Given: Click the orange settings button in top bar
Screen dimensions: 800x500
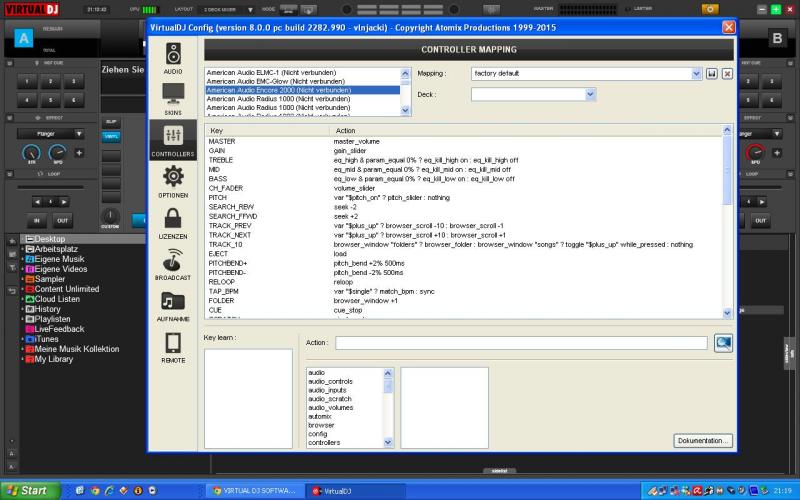Looking at the screenshot, I should click(710, 9).
